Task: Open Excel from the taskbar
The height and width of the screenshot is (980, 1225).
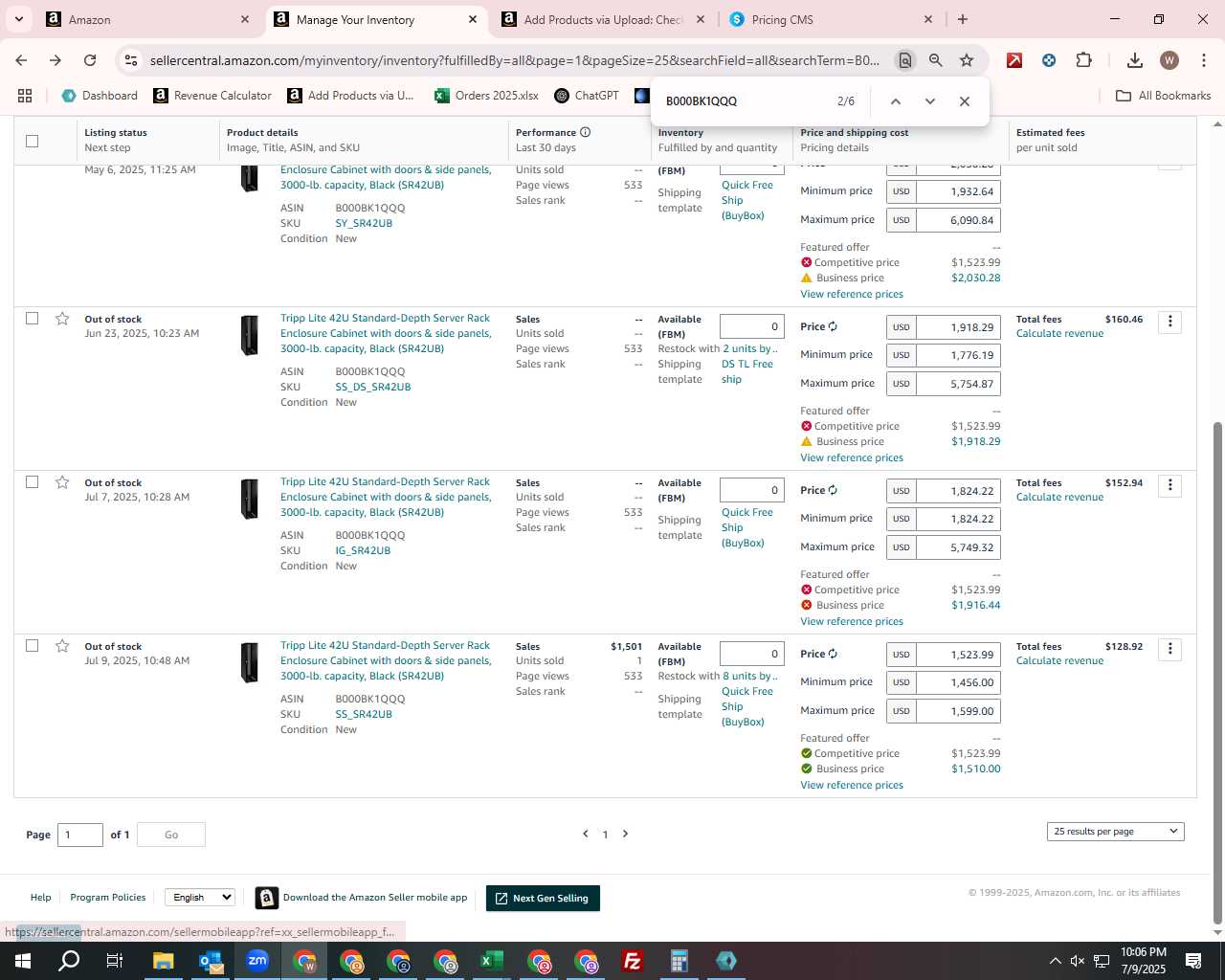Action: pyautogui.click(x=491, y=961)
